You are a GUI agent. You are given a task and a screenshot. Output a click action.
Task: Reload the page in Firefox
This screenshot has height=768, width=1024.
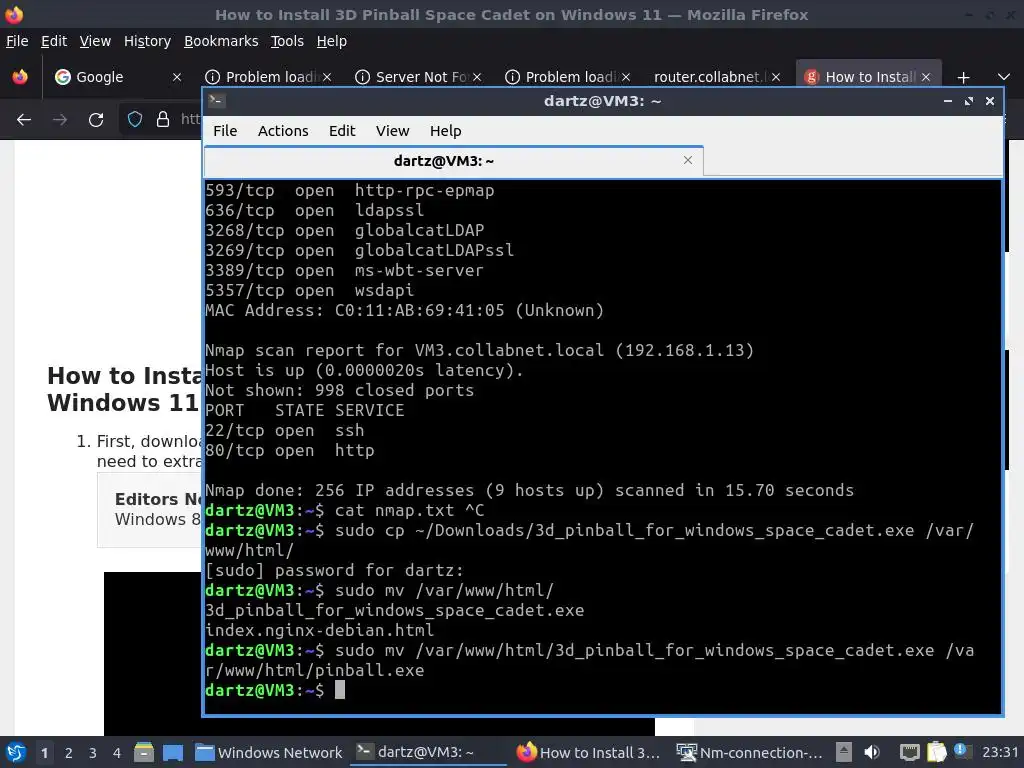[96, 120]
